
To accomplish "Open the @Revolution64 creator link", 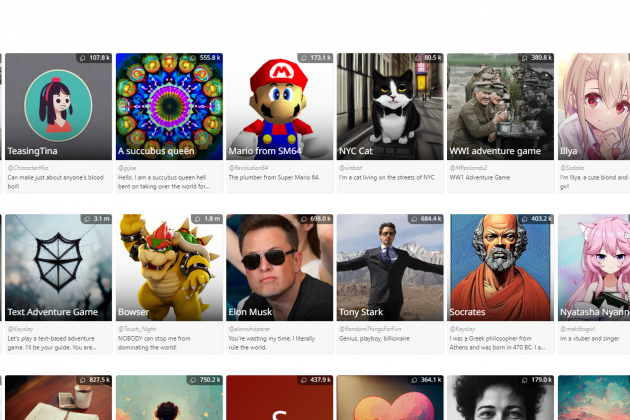I will coord(250,168).
